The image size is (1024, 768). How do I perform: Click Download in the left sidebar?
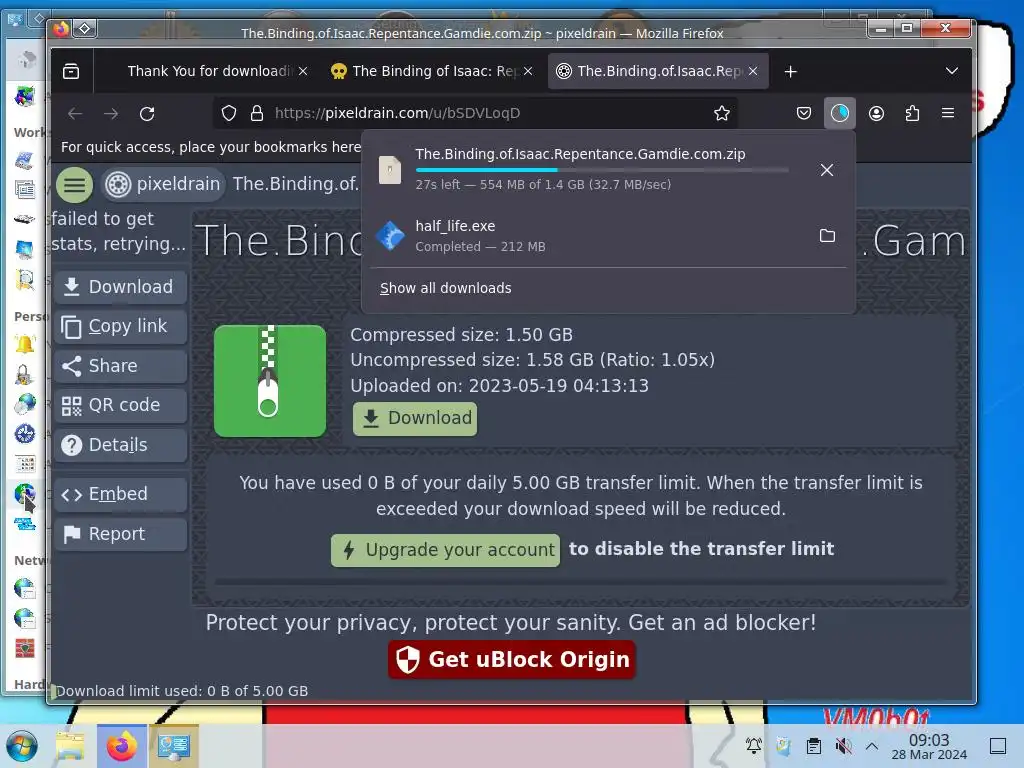click(120, 287)
